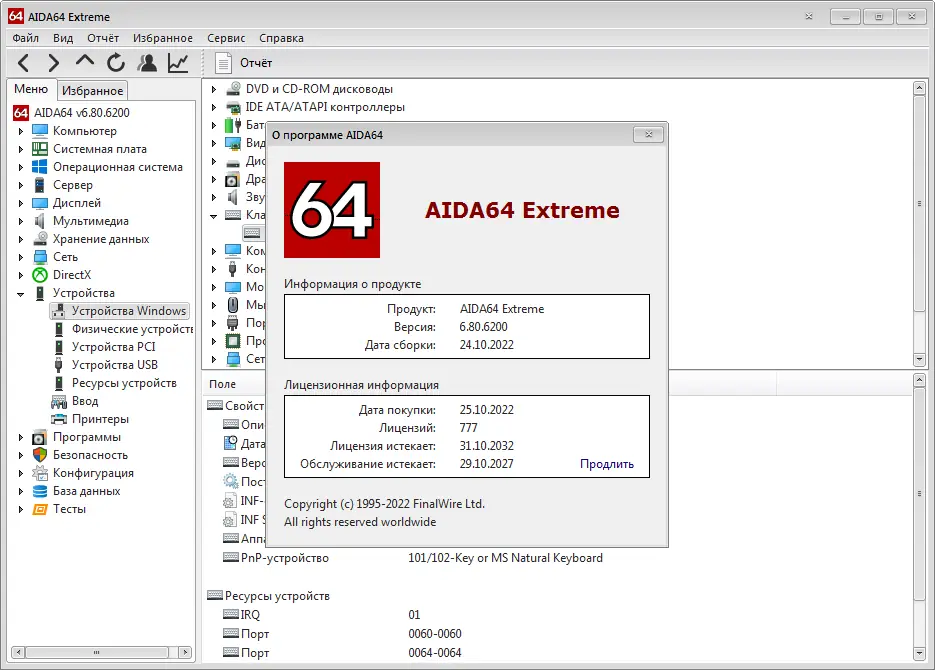This screenshot has width=935, height=670.
Task: Open the Сервис menu
Action: point(226,38)
